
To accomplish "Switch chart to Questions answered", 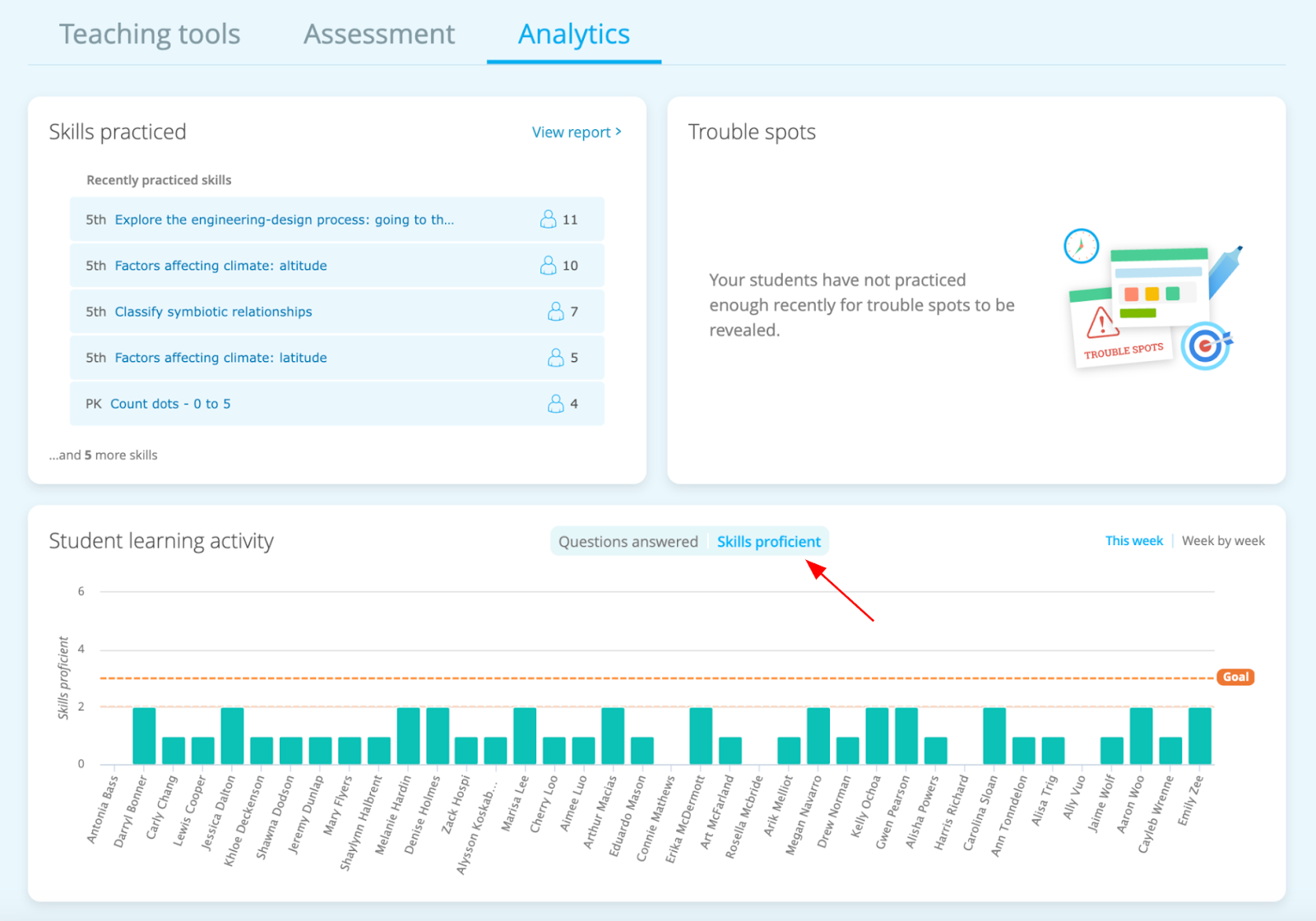I will pyautogui.click(x=628, y=541).
